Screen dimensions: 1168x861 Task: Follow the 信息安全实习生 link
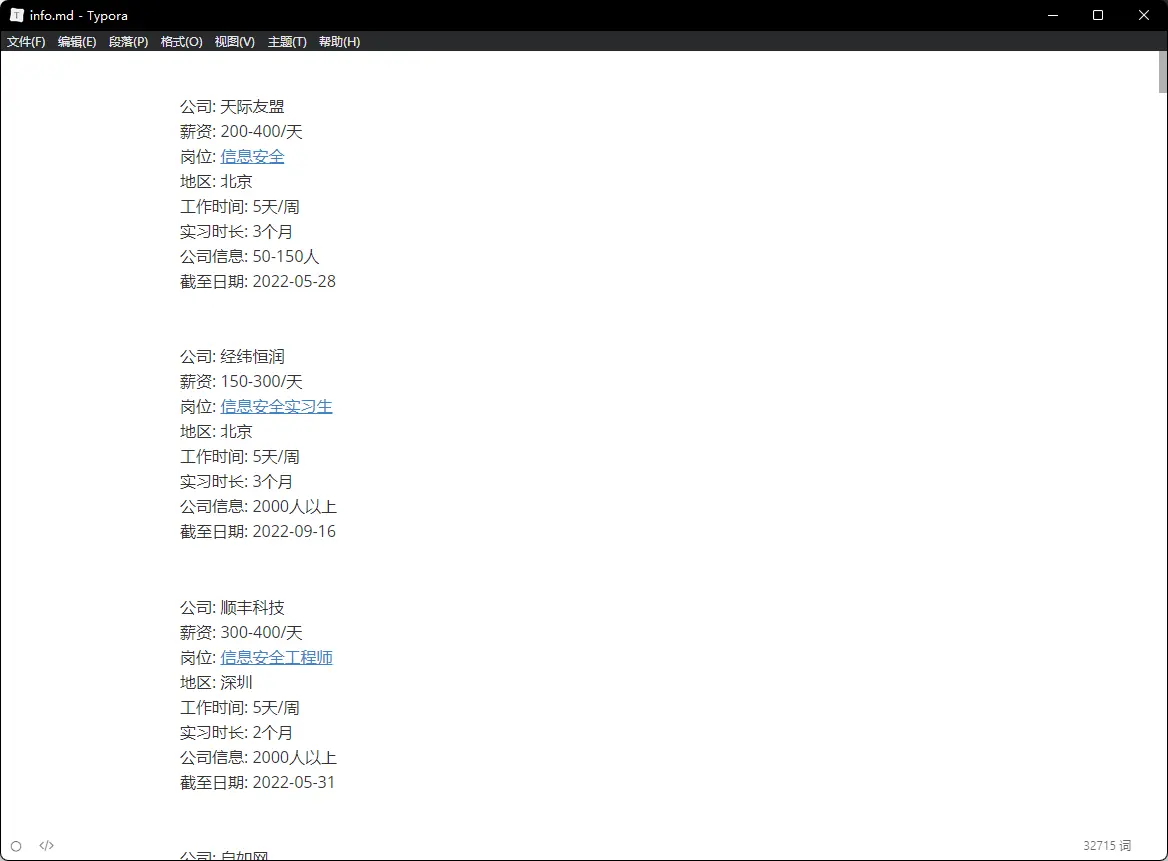click(x=276, y=407)
